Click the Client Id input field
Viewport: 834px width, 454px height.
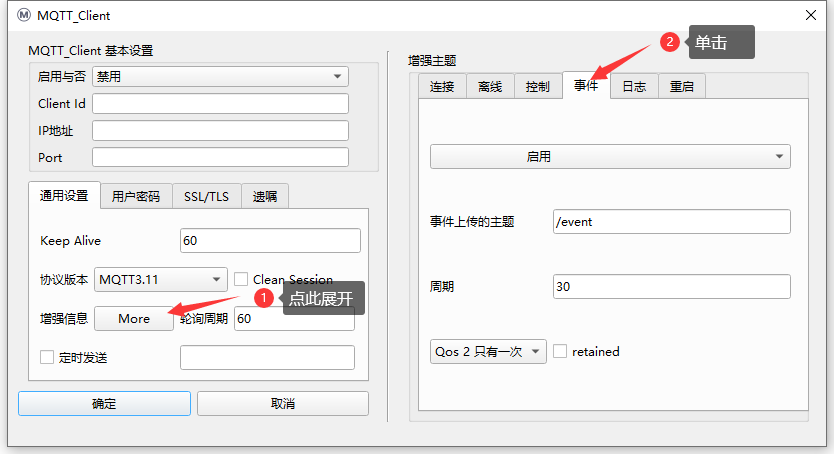pos(220,104)
